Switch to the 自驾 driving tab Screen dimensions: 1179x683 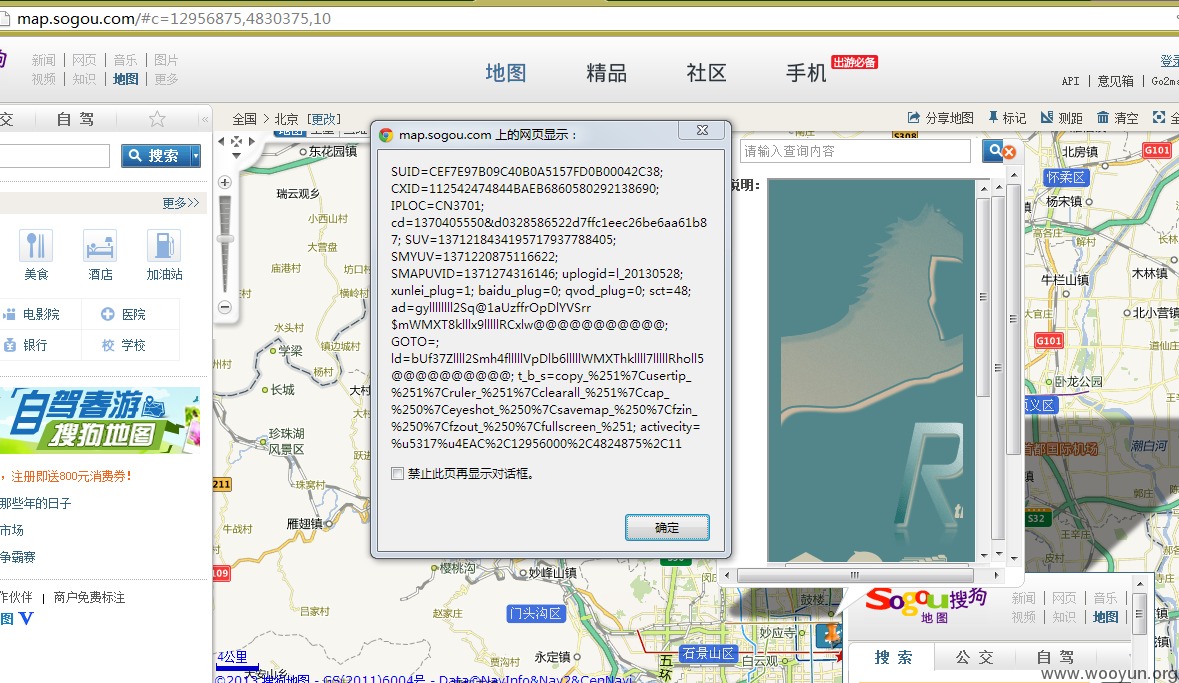pyautogui.click(x=75, y=119)
